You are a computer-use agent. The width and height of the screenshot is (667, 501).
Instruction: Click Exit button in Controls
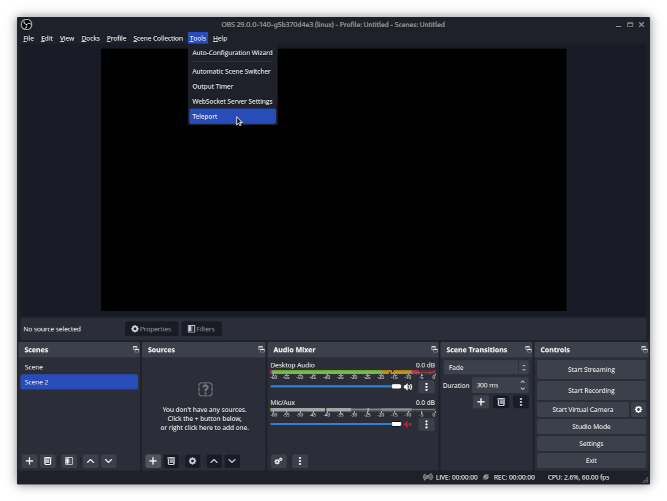[x=591, y=461]
